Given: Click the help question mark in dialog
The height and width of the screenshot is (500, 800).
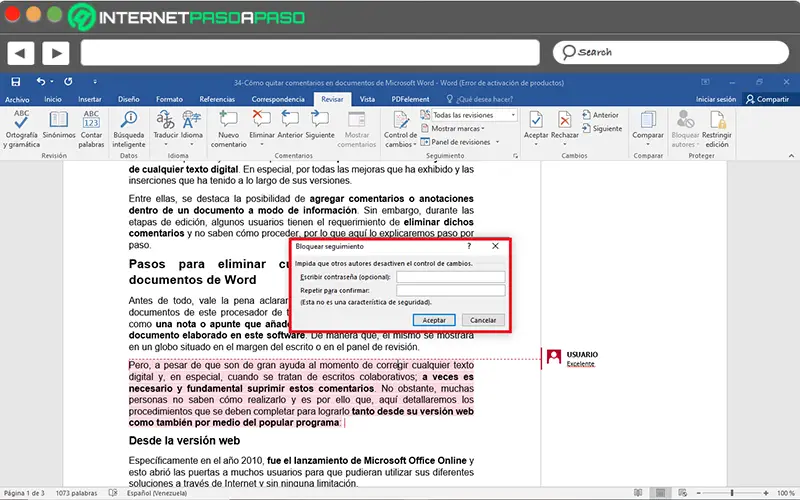Looking at the screenshot, I should pos(469,246).
